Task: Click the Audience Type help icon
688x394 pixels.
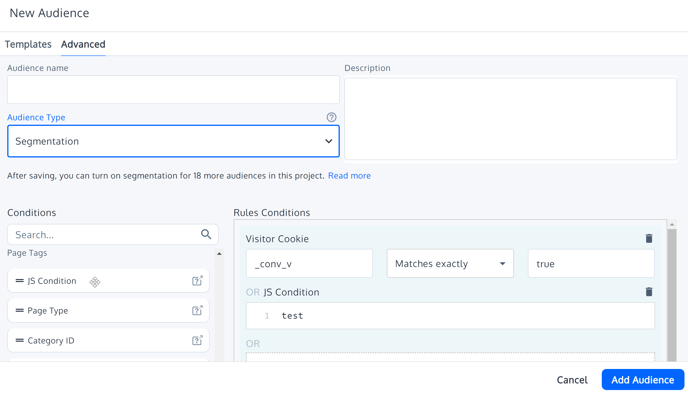Action: click(x=331, y=117)
